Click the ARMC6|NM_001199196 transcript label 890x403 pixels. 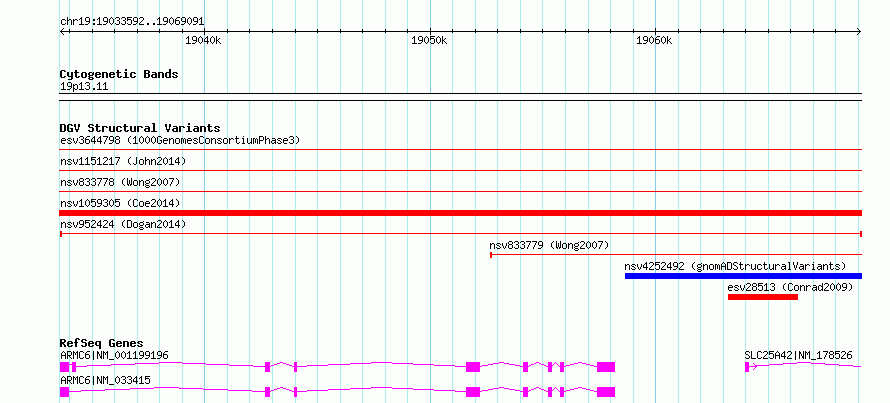(114, 355)
